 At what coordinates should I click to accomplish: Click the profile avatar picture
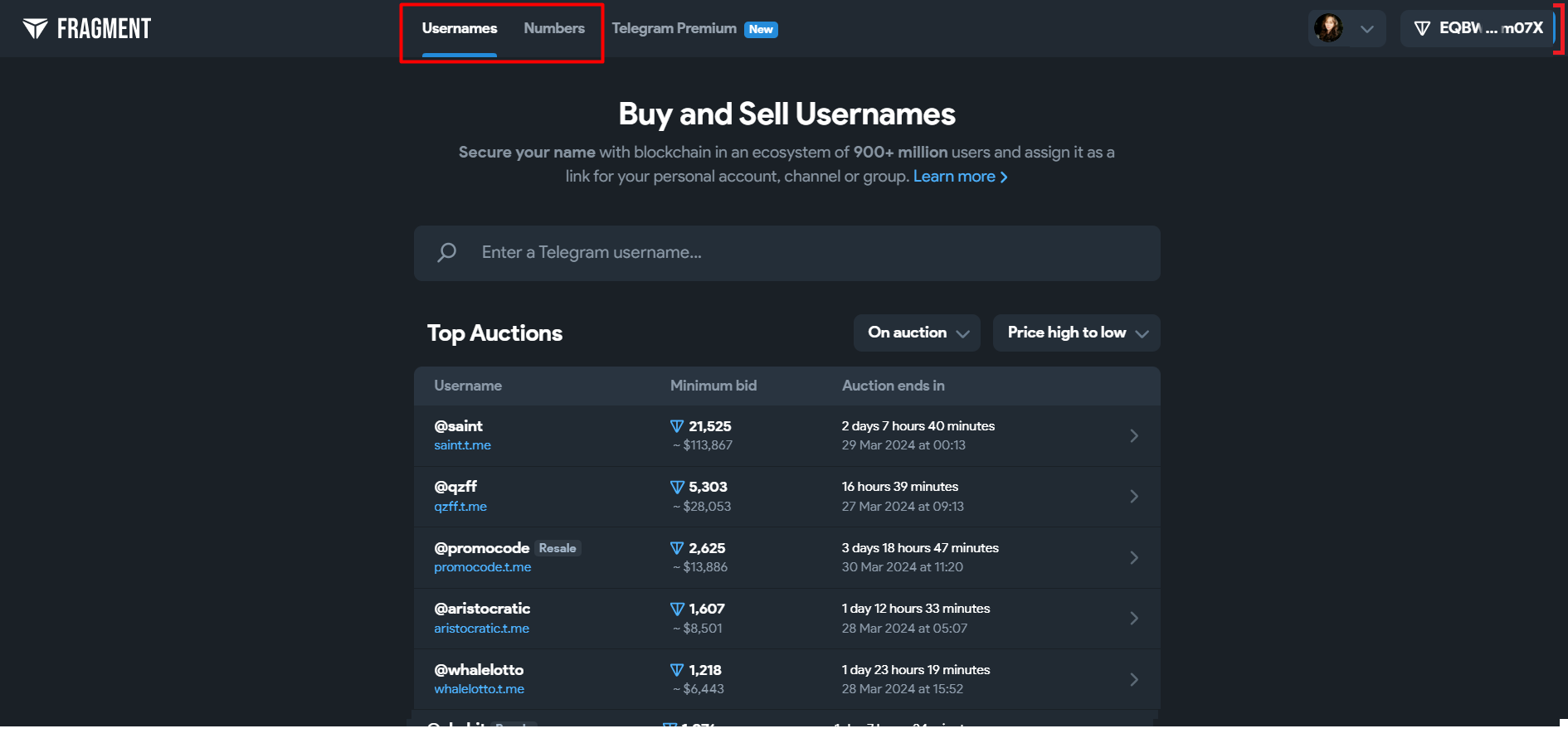pos(1328,28)
